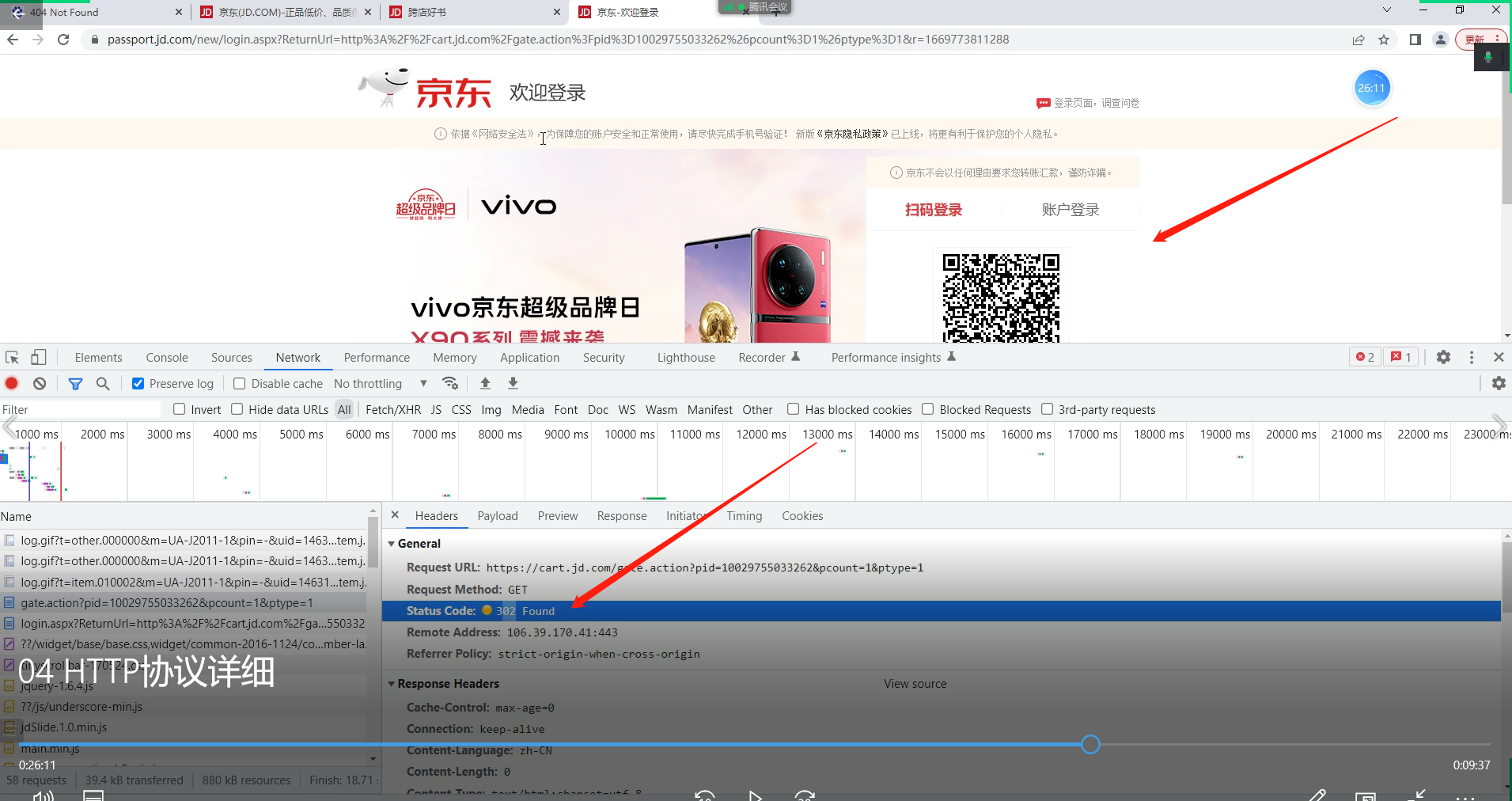The height and width of the screenshot is (801, 1512).
Task: Select the All request type filter
Action: click(x=344, y=410)
